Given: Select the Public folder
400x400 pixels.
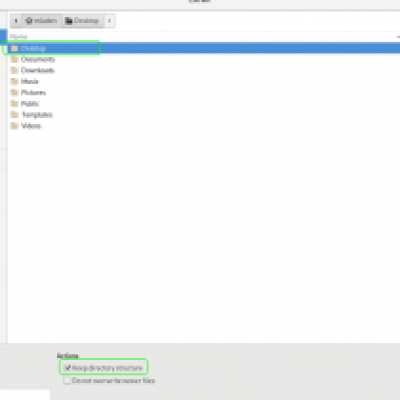Looking at the screenshot, I should [x=204, y=104].
